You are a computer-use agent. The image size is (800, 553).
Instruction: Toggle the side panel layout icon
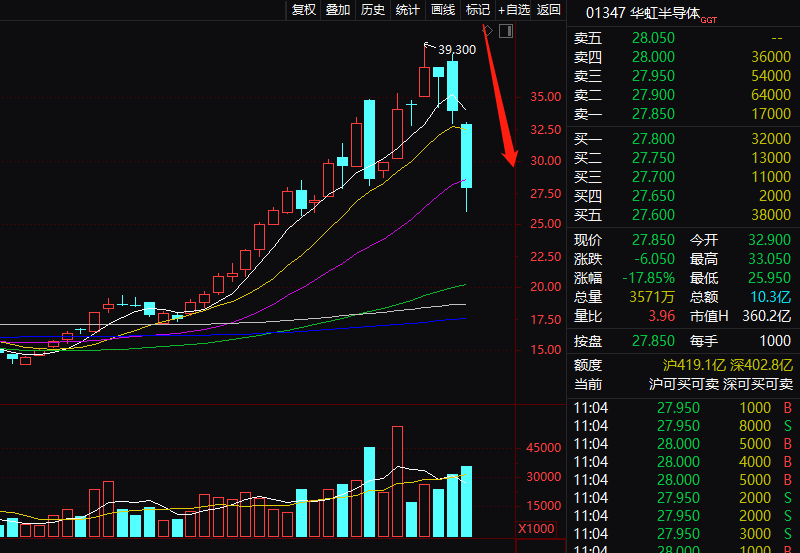[x=505, y=31]
